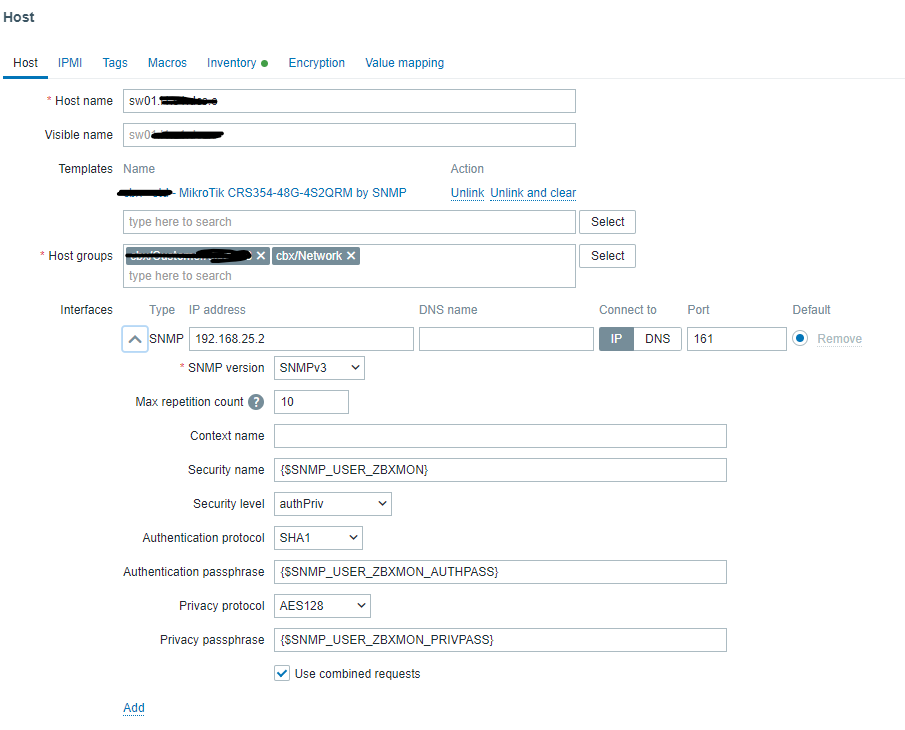Set Connect to option to IP
This screenshot has height=730, width=905.
pyautogui.click(x=616, y=339)
